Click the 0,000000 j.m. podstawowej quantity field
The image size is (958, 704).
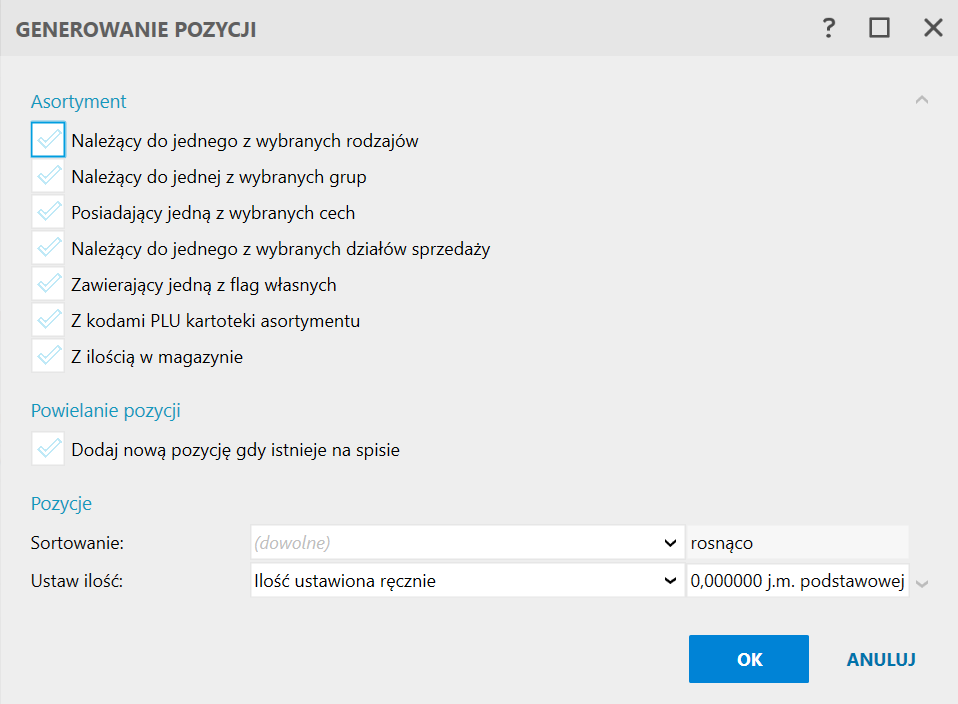[x=798, y=581]
